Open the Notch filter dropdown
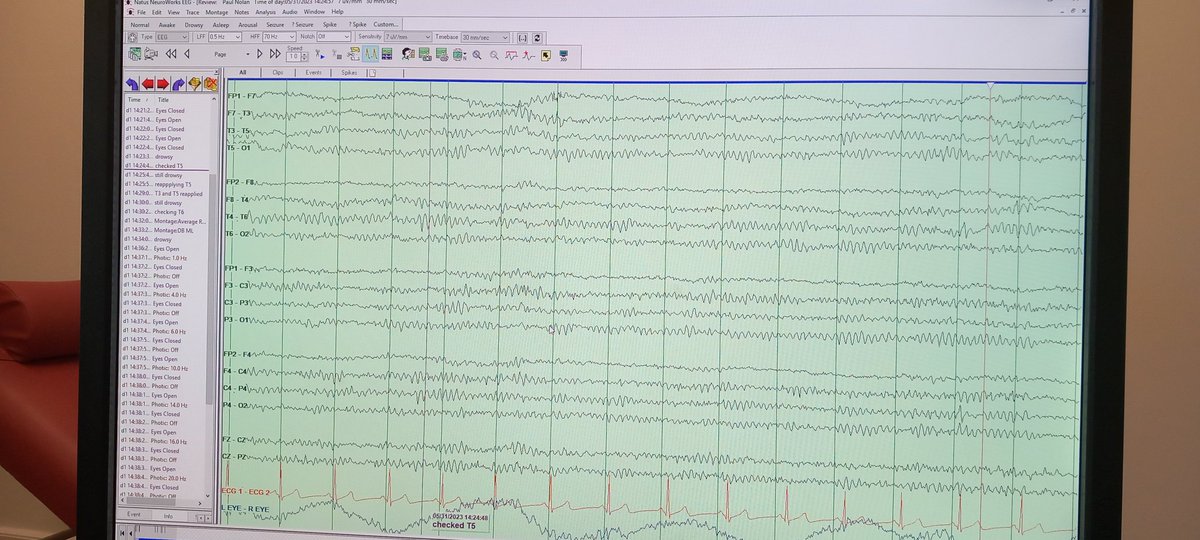The height and width of the screenshot is (540, 1200). [x=333, y=36]
